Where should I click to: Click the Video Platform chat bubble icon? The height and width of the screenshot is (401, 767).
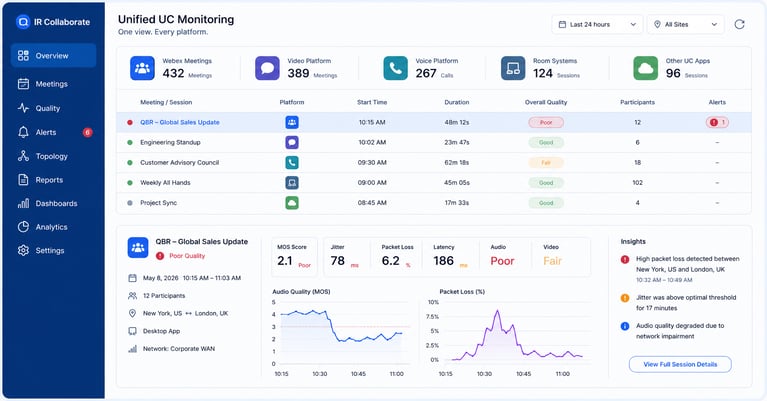tap(268, 68)
